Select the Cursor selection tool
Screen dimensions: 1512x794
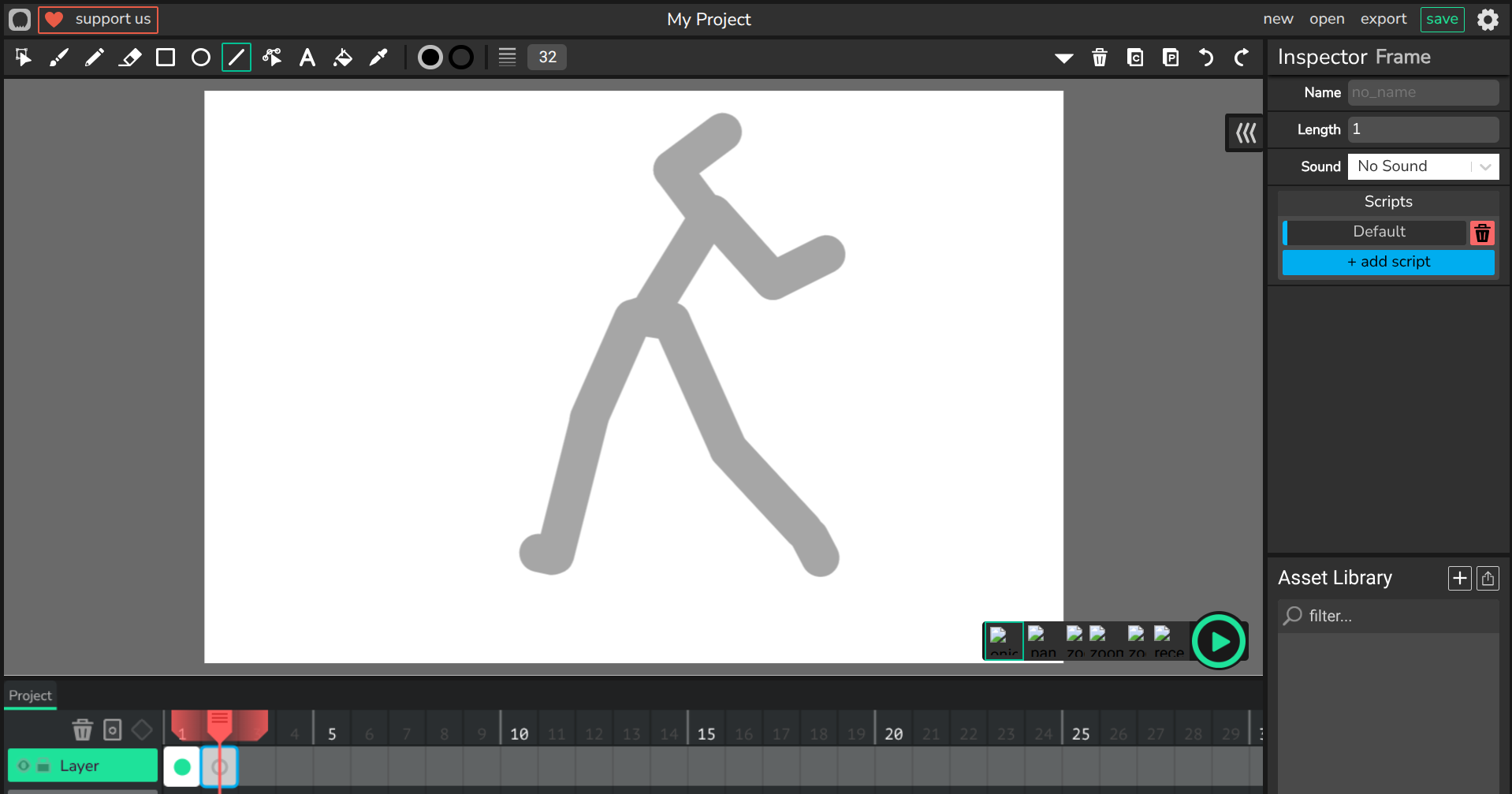(23, 58)
